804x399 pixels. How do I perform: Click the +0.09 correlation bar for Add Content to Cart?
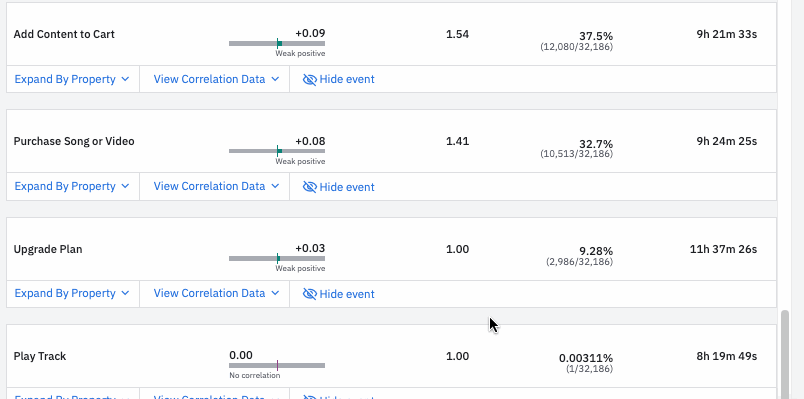click(x=277, y=44)
